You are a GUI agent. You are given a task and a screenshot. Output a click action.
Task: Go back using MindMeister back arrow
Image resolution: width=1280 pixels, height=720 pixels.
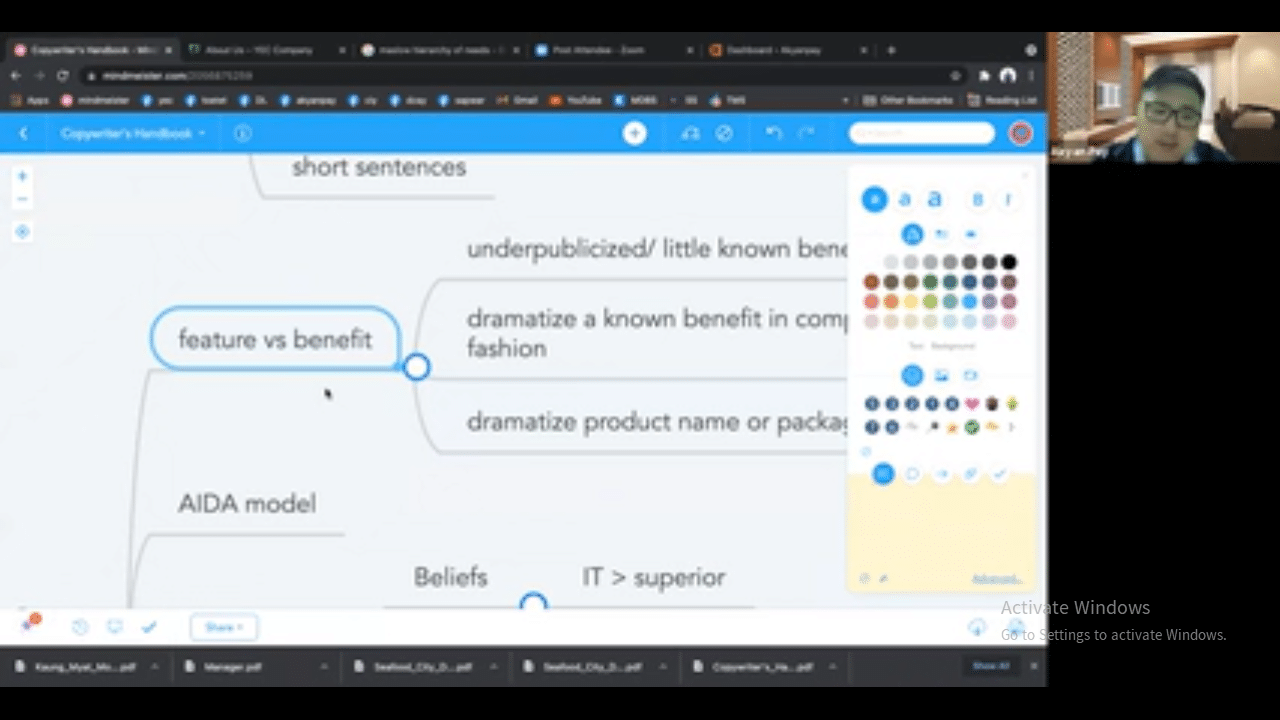(24, 133)
